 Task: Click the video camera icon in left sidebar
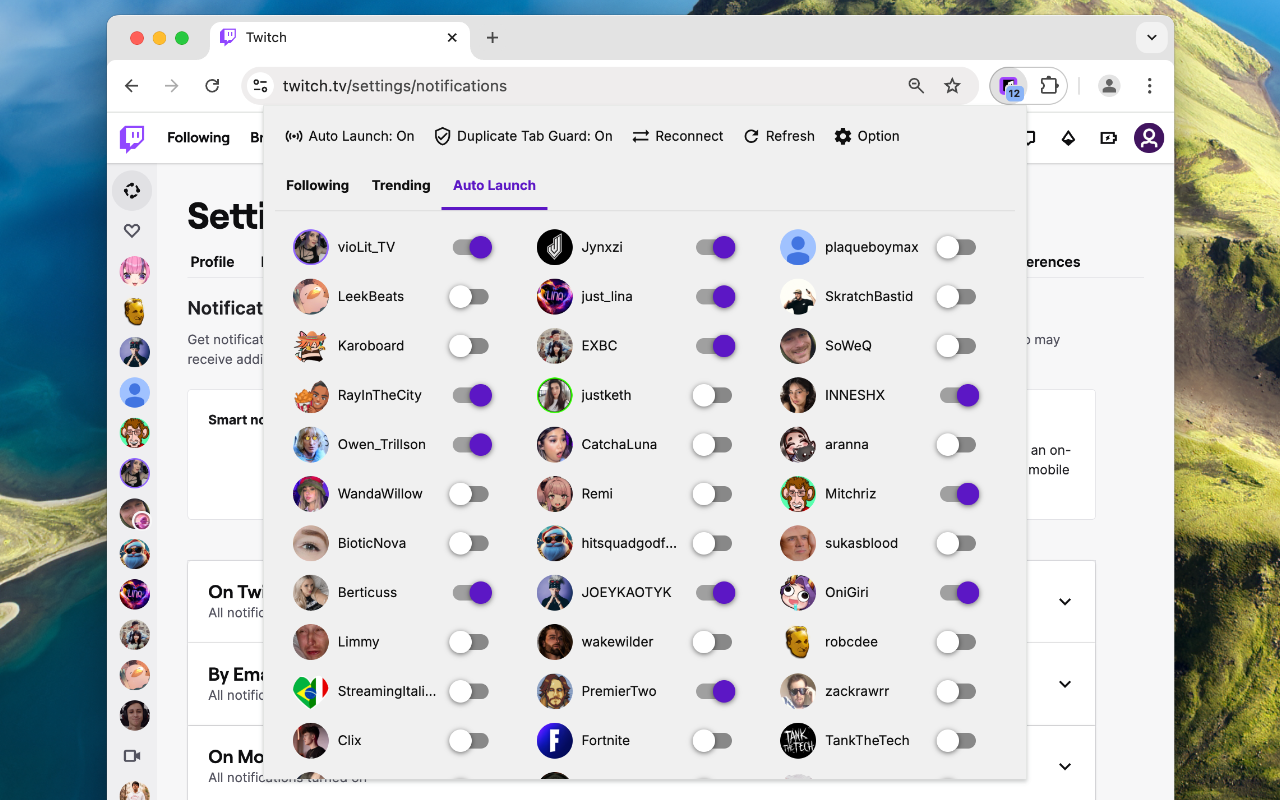131,756
